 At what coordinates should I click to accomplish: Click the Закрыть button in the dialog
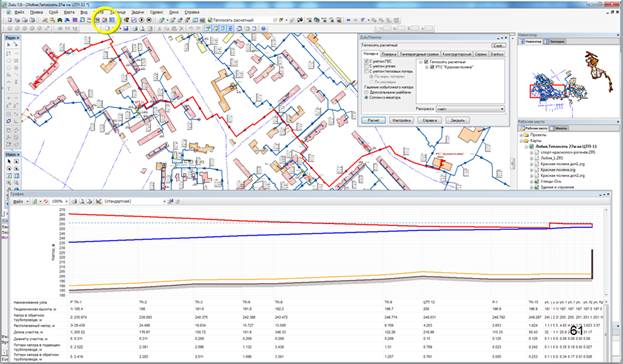pyautogui.click(x=458, y=120)
